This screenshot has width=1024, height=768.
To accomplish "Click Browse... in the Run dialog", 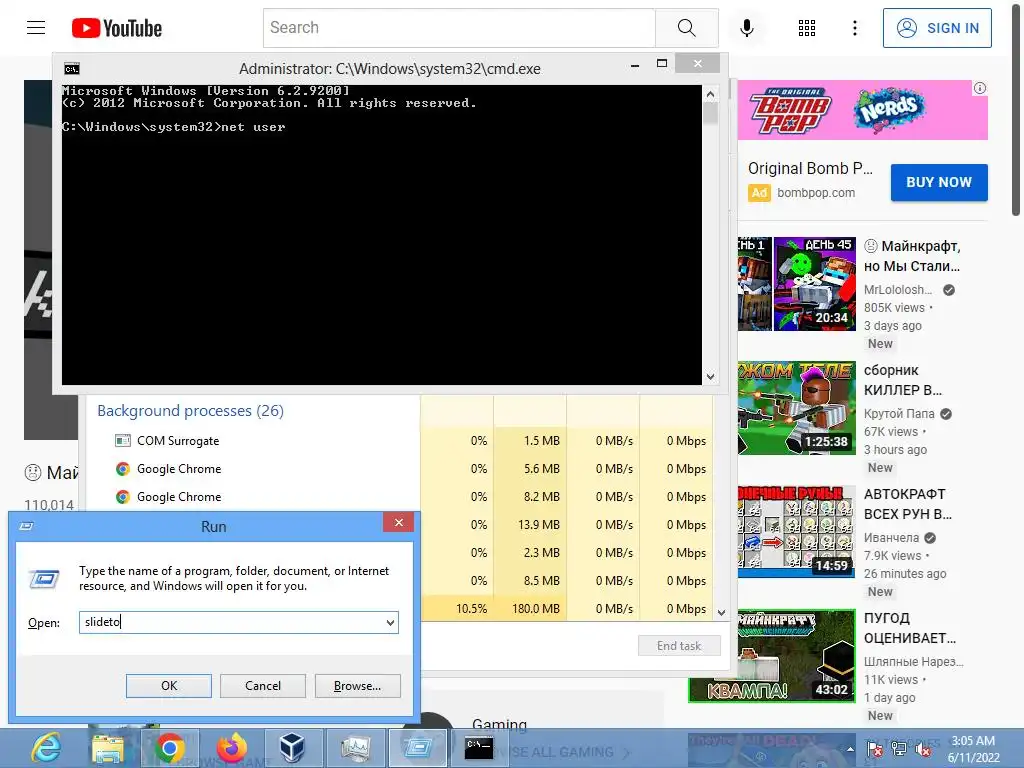I will pos(357,686).
